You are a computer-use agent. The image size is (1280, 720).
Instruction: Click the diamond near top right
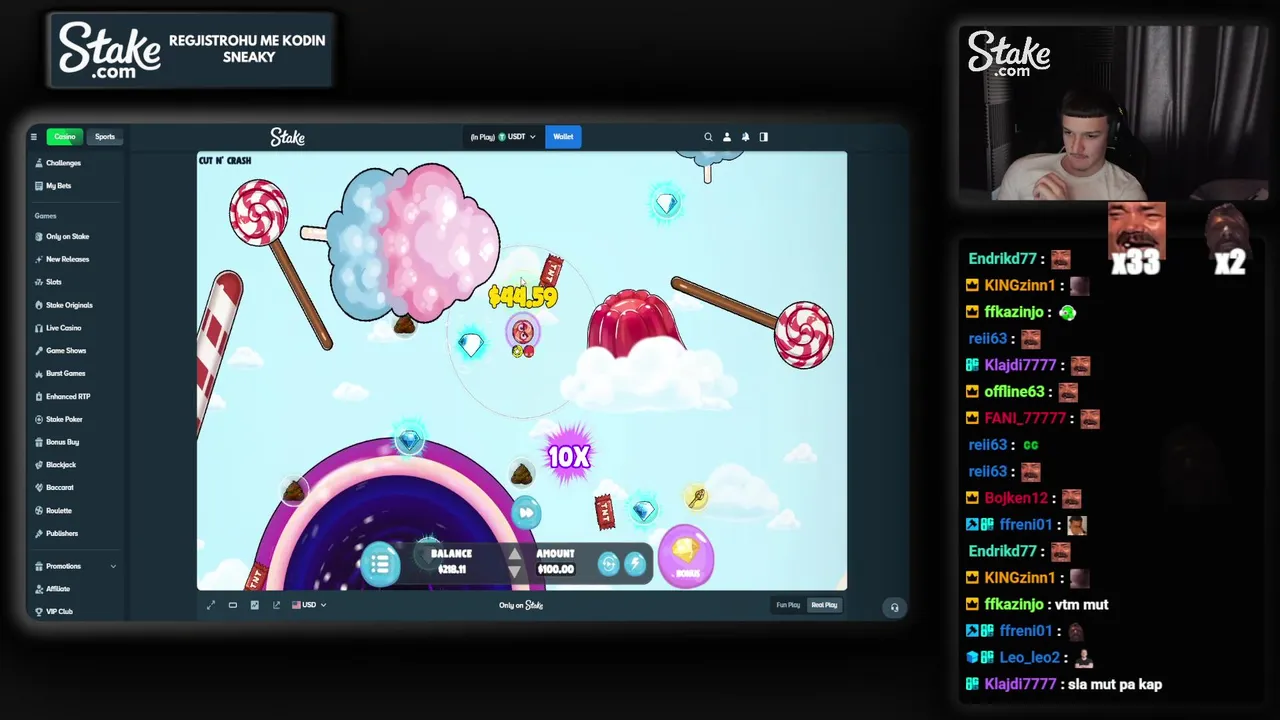[667, 203]
